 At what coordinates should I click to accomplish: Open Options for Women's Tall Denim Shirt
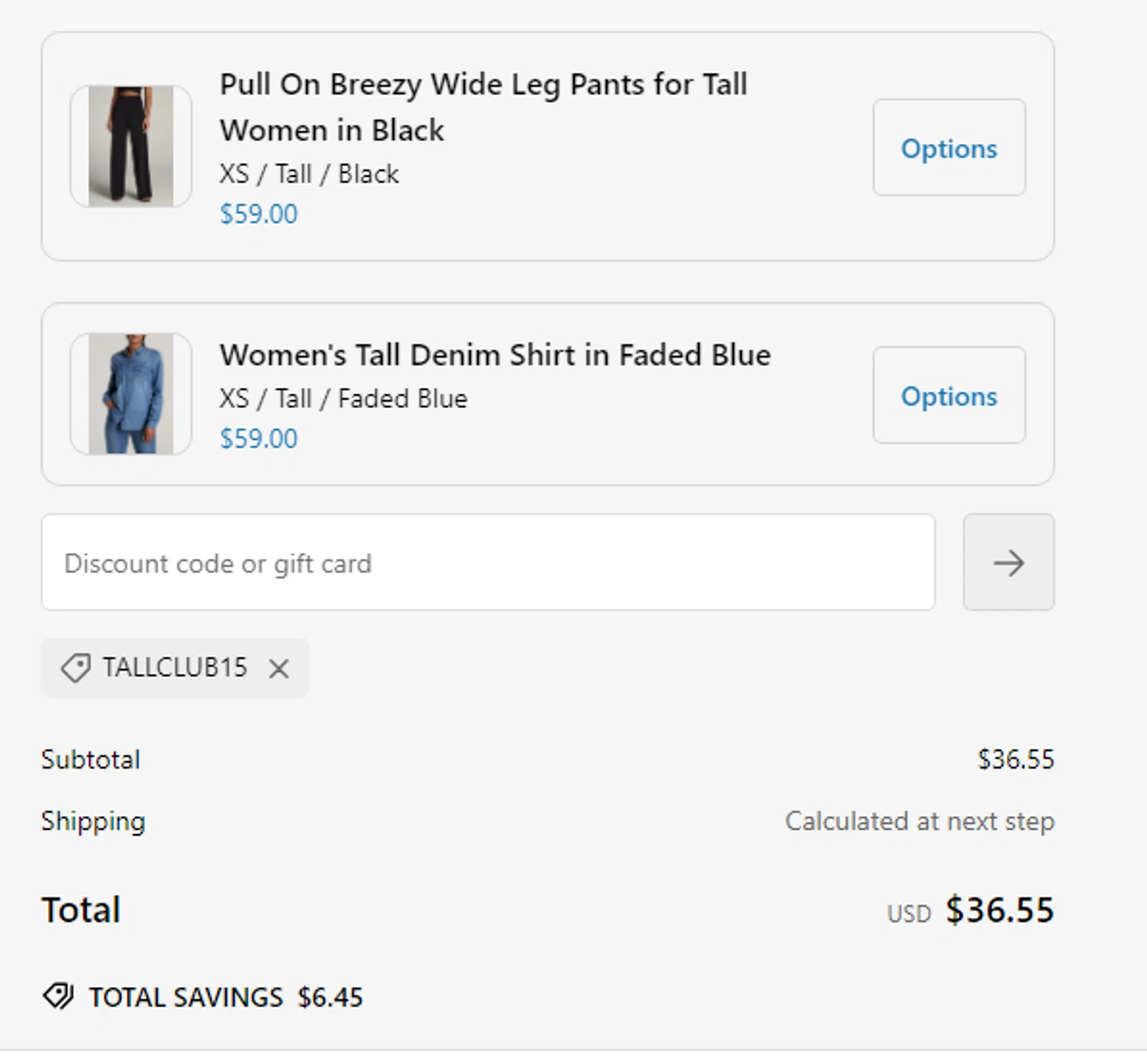point(948,395)
